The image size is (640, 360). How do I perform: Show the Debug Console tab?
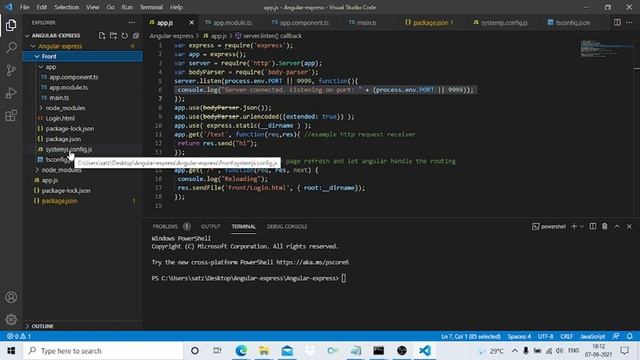[x=287, y=227]
